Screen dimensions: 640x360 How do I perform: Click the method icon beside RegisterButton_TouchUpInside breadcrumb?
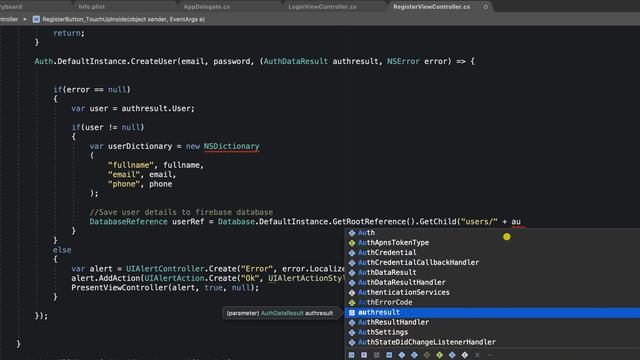click(36, 19)
